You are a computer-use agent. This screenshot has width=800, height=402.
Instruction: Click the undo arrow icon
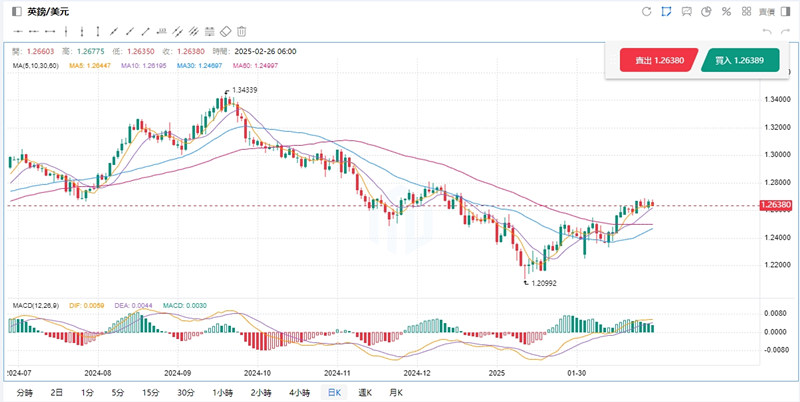[x=766, y=32]
